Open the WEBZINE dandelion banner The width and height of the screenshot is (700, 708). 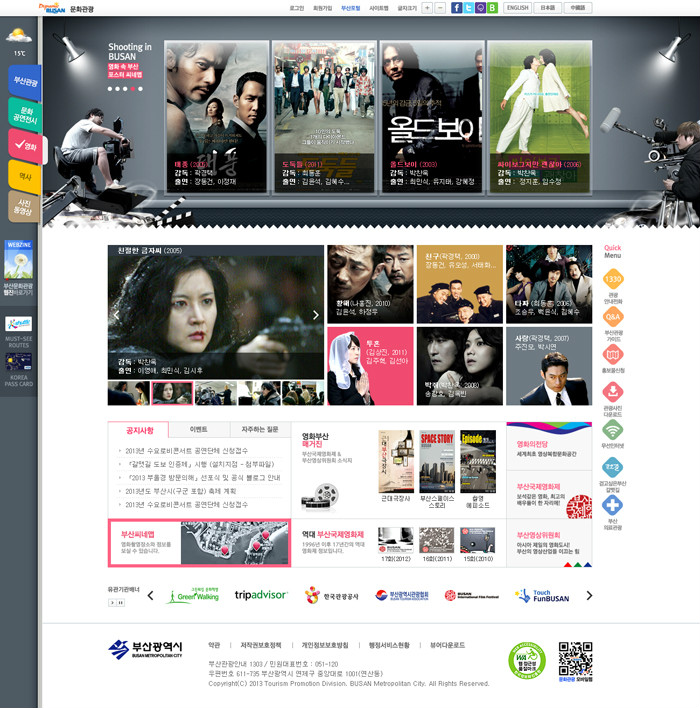point(19,260)
